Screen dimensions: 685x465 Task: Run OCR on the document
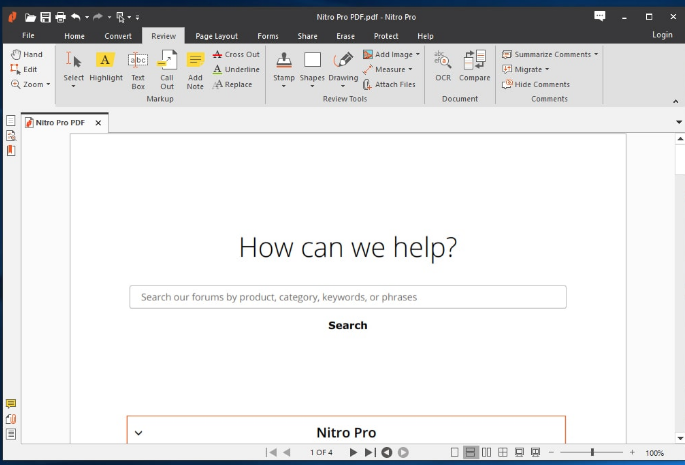pyautogui.click(x=443, y=66)
